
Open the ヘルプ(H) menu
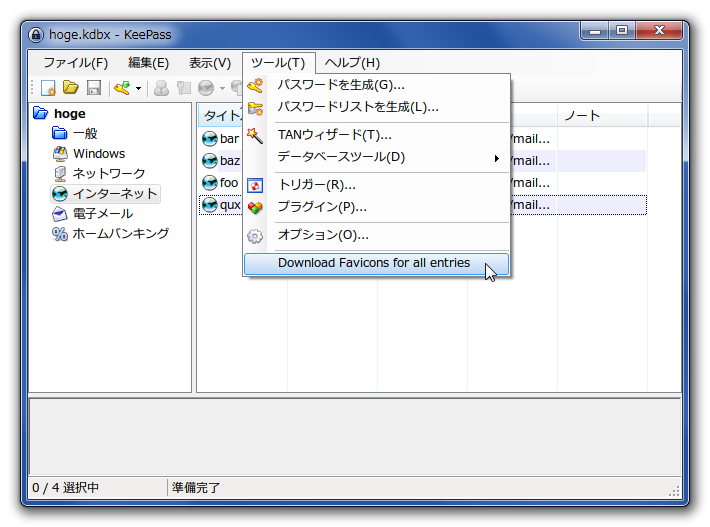pyautogui.click(x=352, y=62)
